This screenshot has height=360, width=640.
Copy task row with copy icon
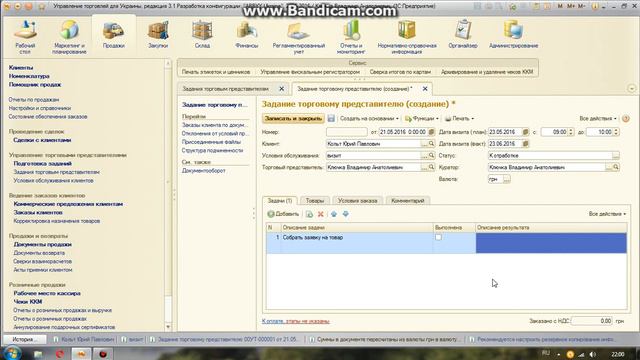pyautogui.click(x=309, y=214)
